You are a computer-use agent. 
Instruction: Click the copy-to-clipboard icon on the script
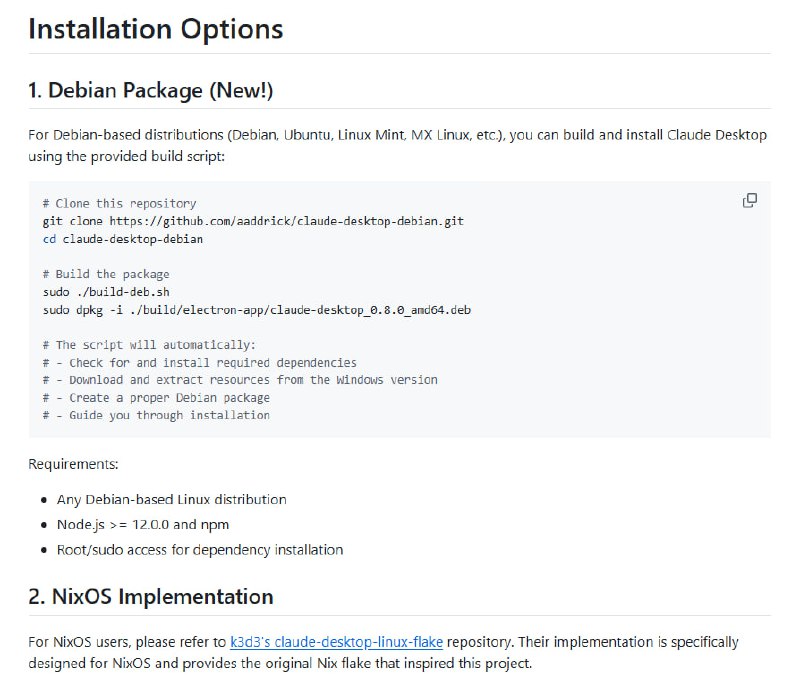750,201
